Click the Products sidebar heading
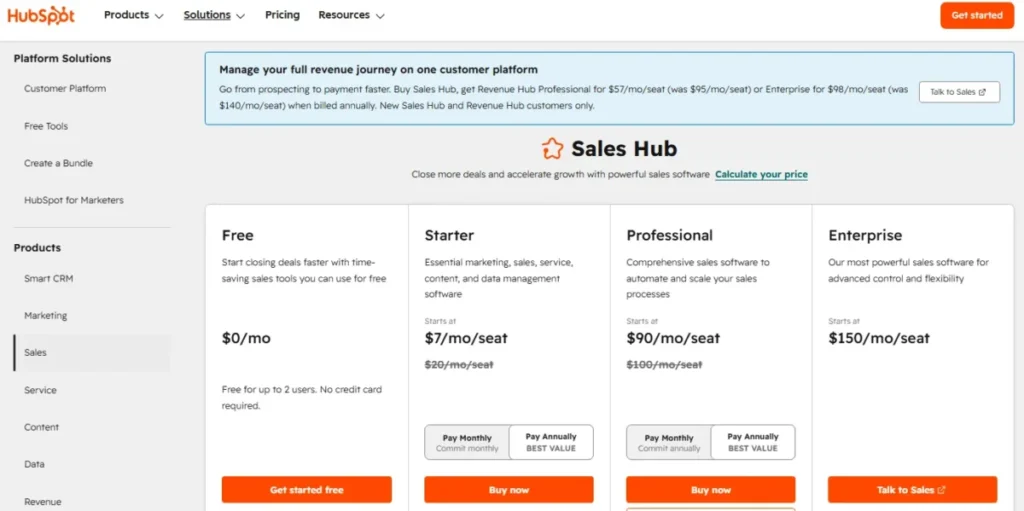 pyautogui.click(x=37, y=248)
